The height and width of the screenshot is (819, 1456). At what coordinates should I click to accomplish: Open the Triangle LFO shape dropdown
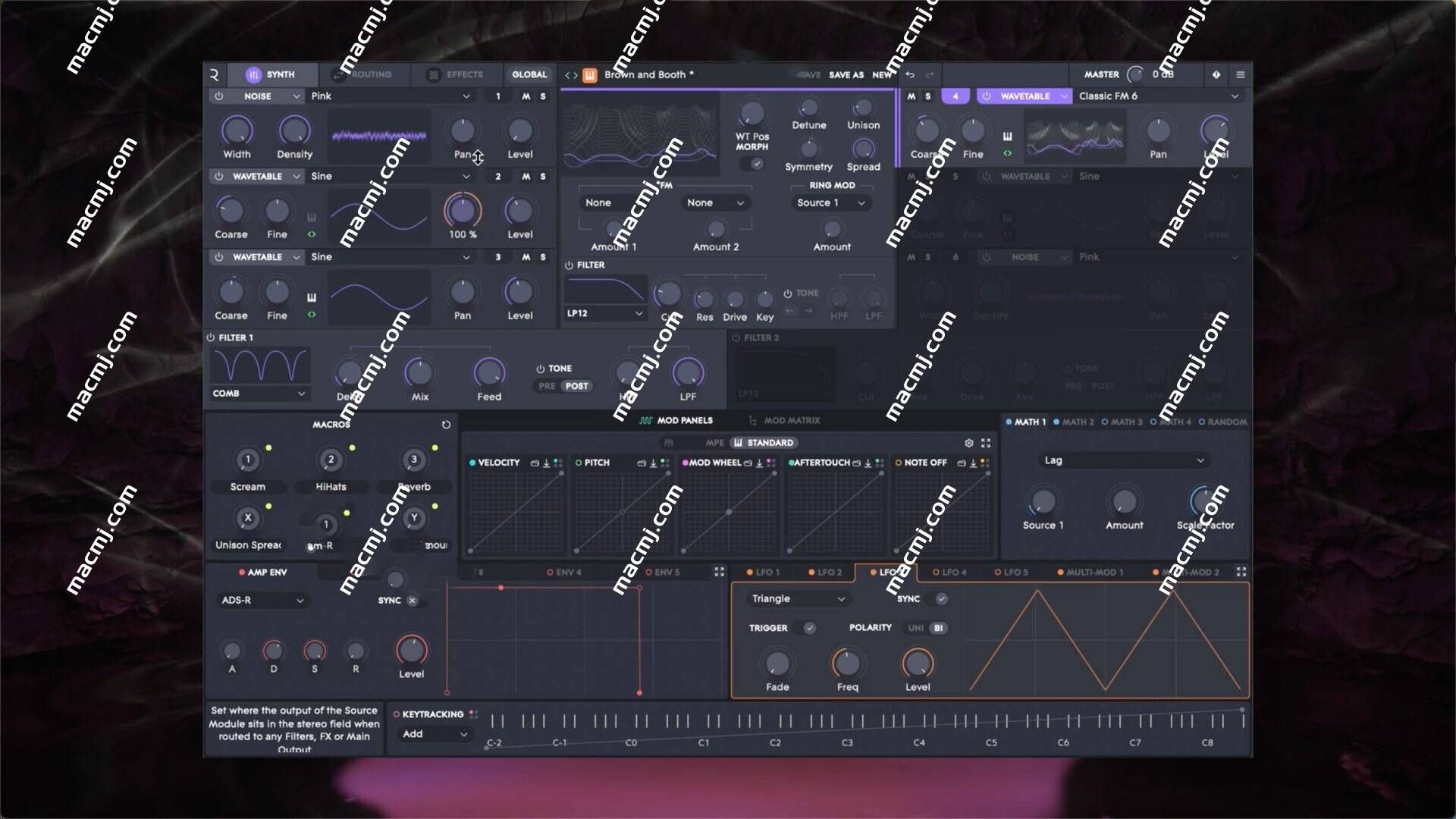click(x=798, y=599)
